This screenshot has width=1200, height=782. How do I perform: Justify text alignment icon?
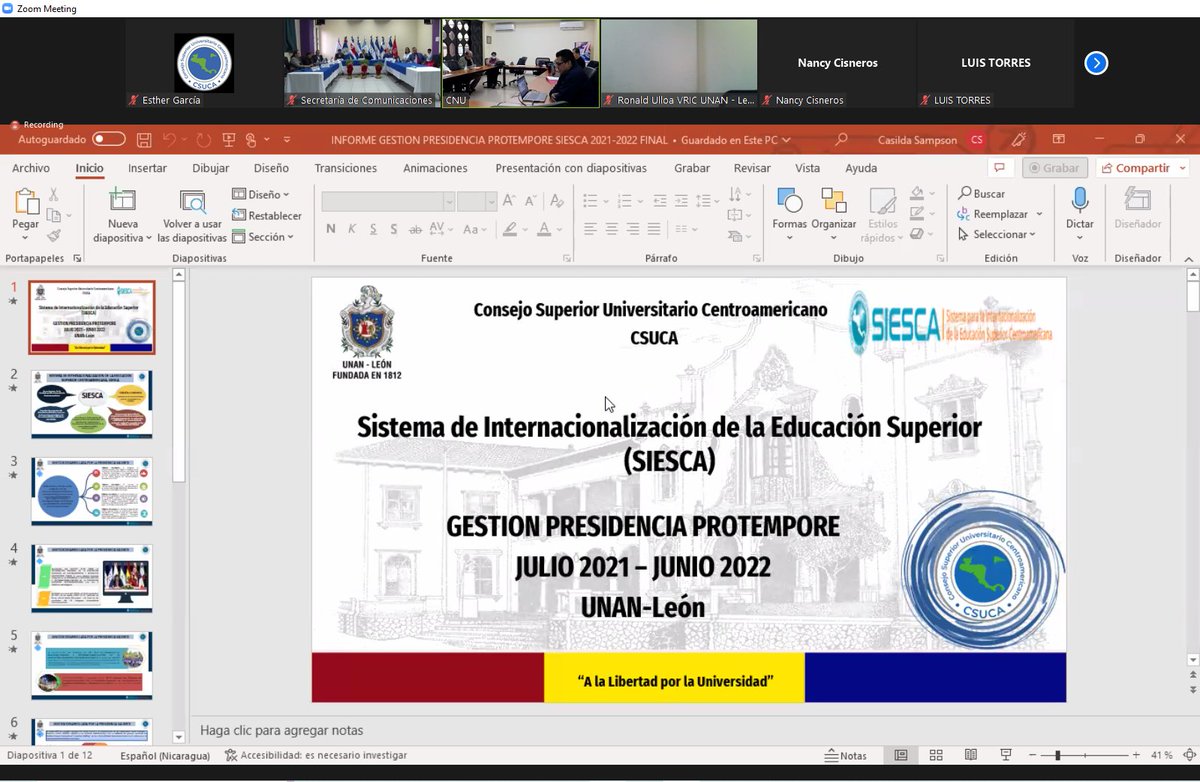click(x=654, y=229)
